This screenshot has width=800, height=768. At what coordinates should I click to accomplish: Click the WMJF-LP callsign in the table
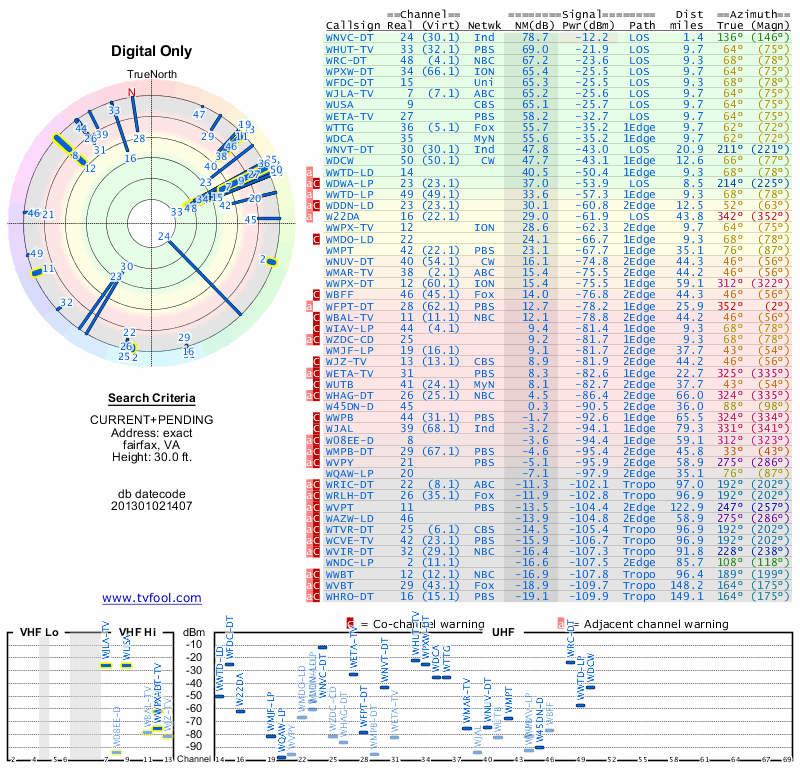pyautogui.click(x=349, y=351)
